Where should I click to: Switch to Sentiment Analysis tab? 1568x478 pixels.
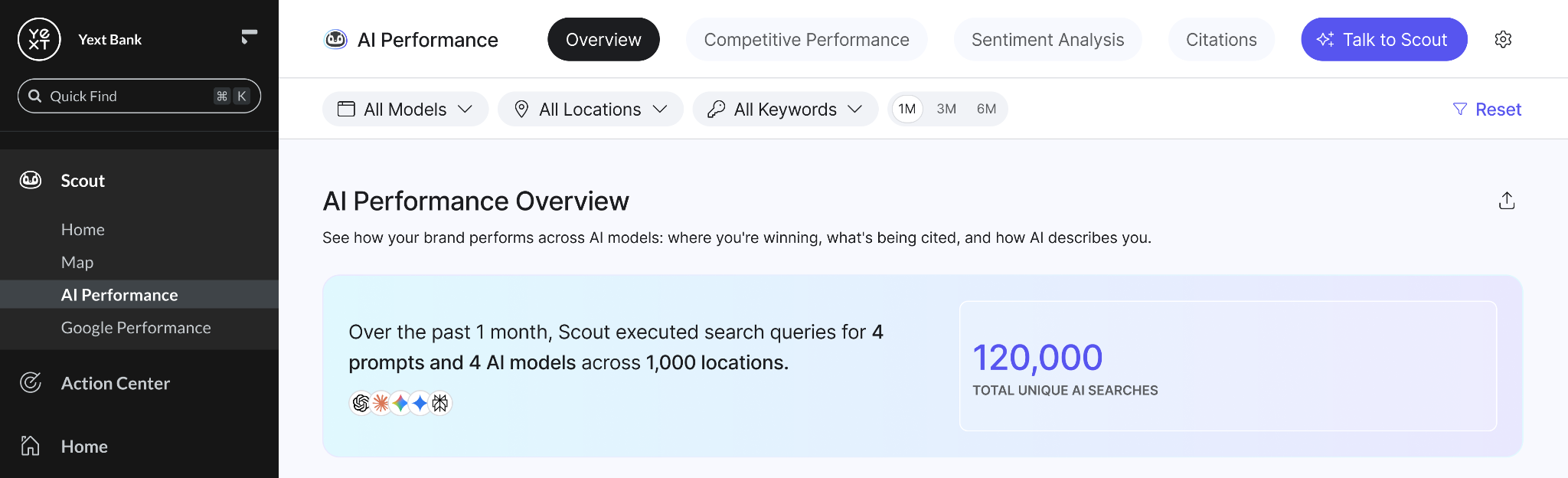(x=1047, y=39)
